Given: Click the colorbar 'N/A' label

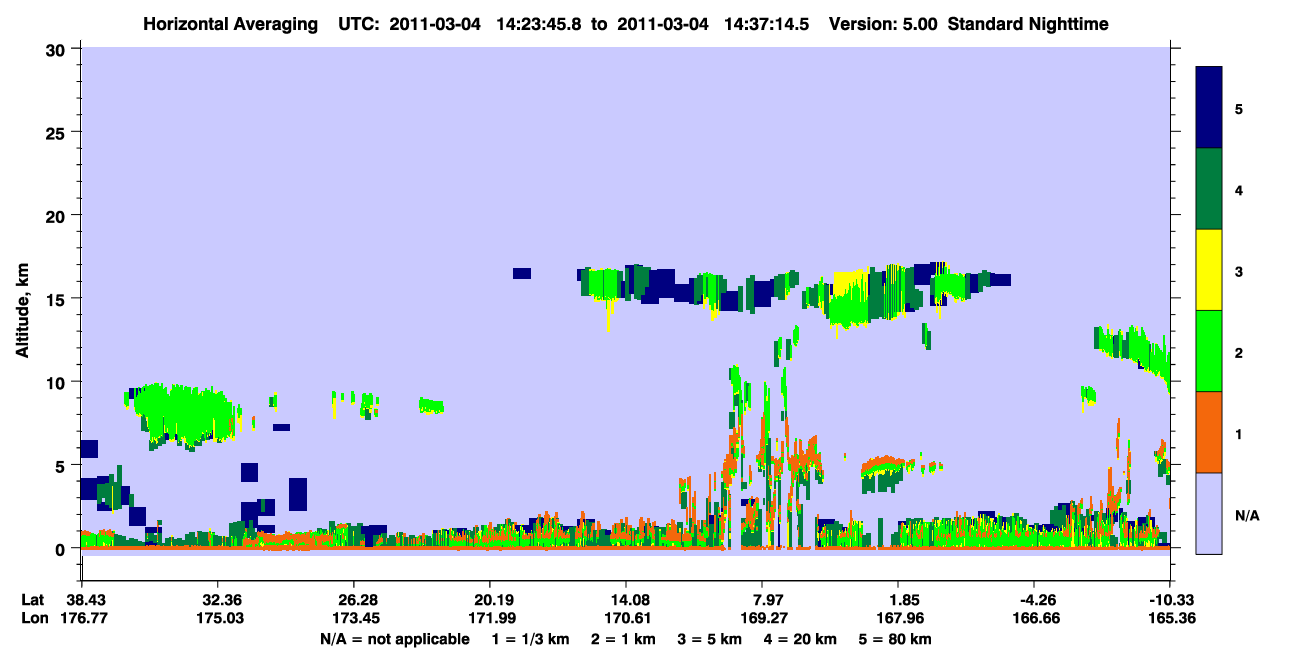Looking at the screenshot, I should tap(1247, 516).
